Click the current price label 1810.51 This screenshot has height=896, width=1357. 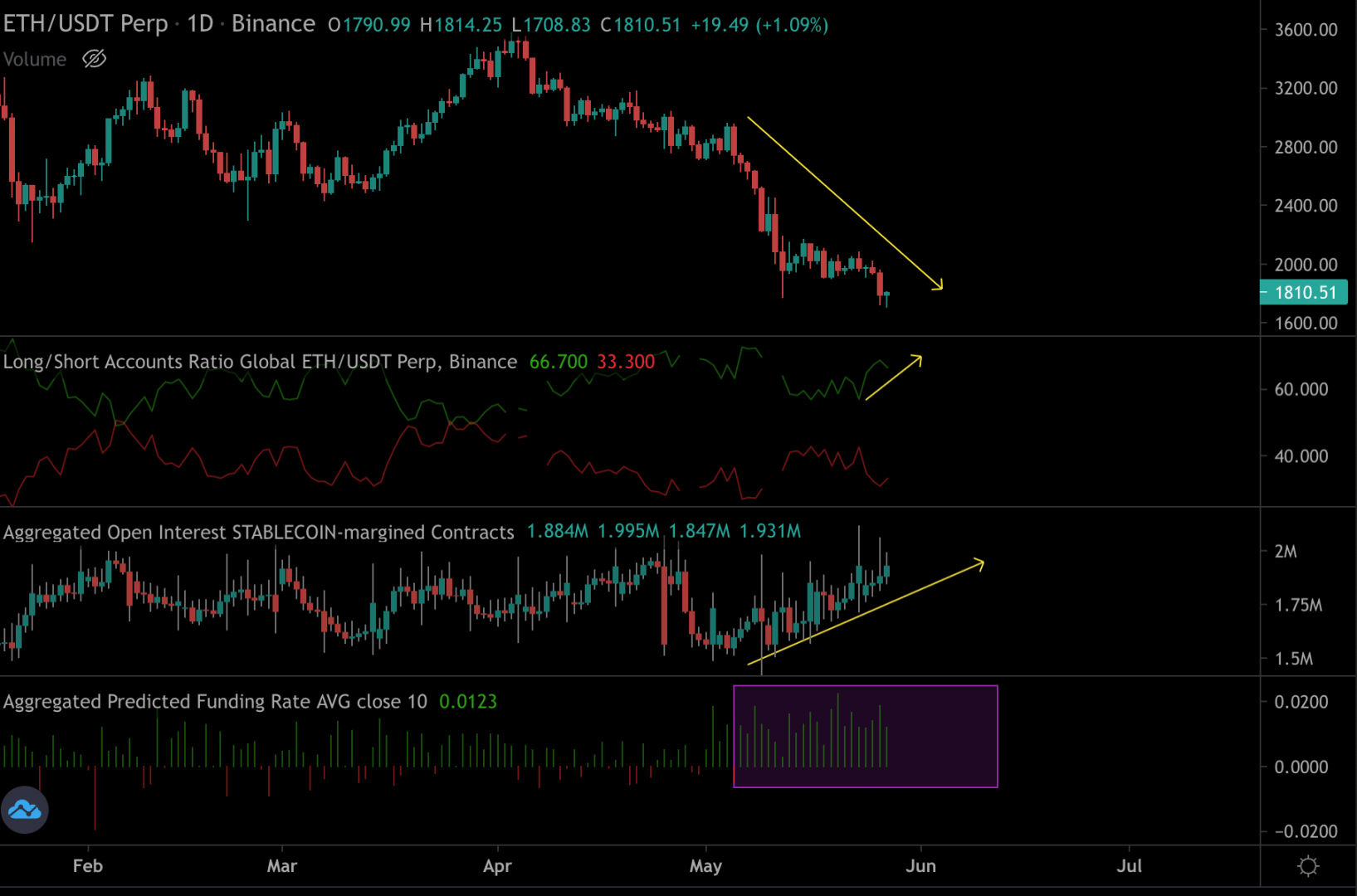coord(1304,293)
